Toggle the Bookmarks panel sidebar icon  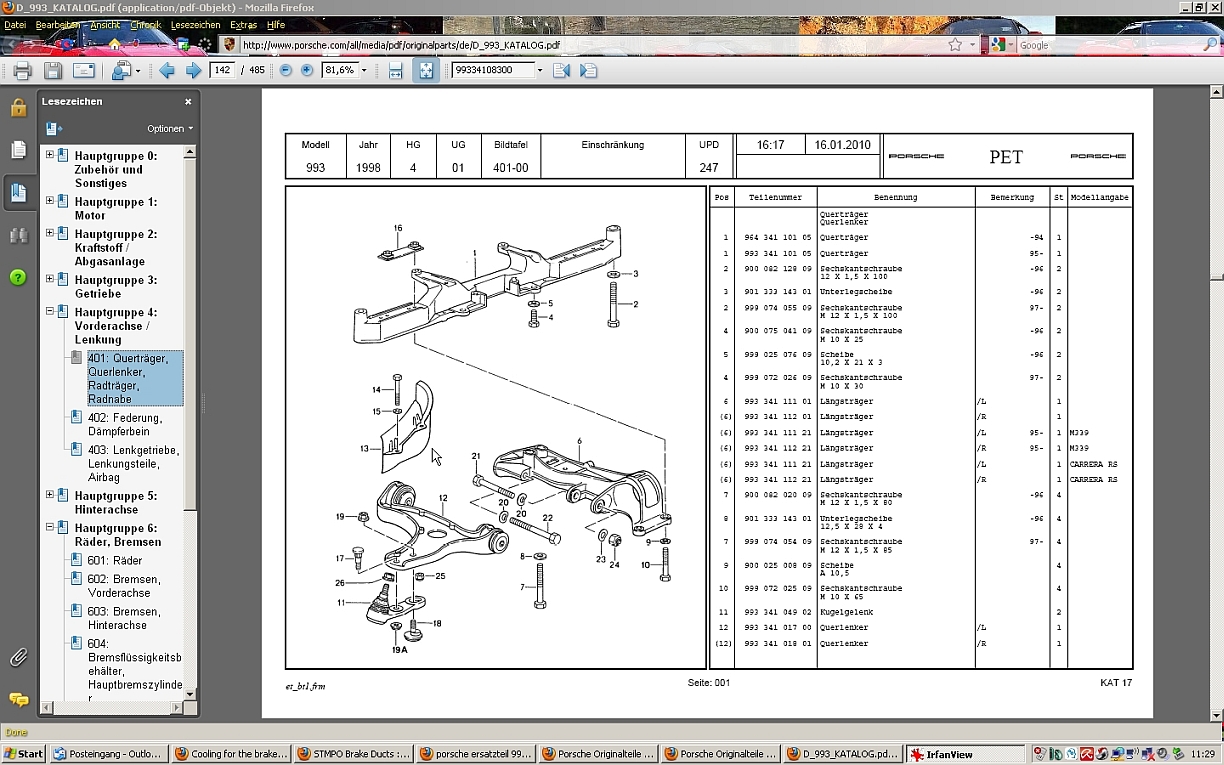pyautogui.click(x=19, y=193)
